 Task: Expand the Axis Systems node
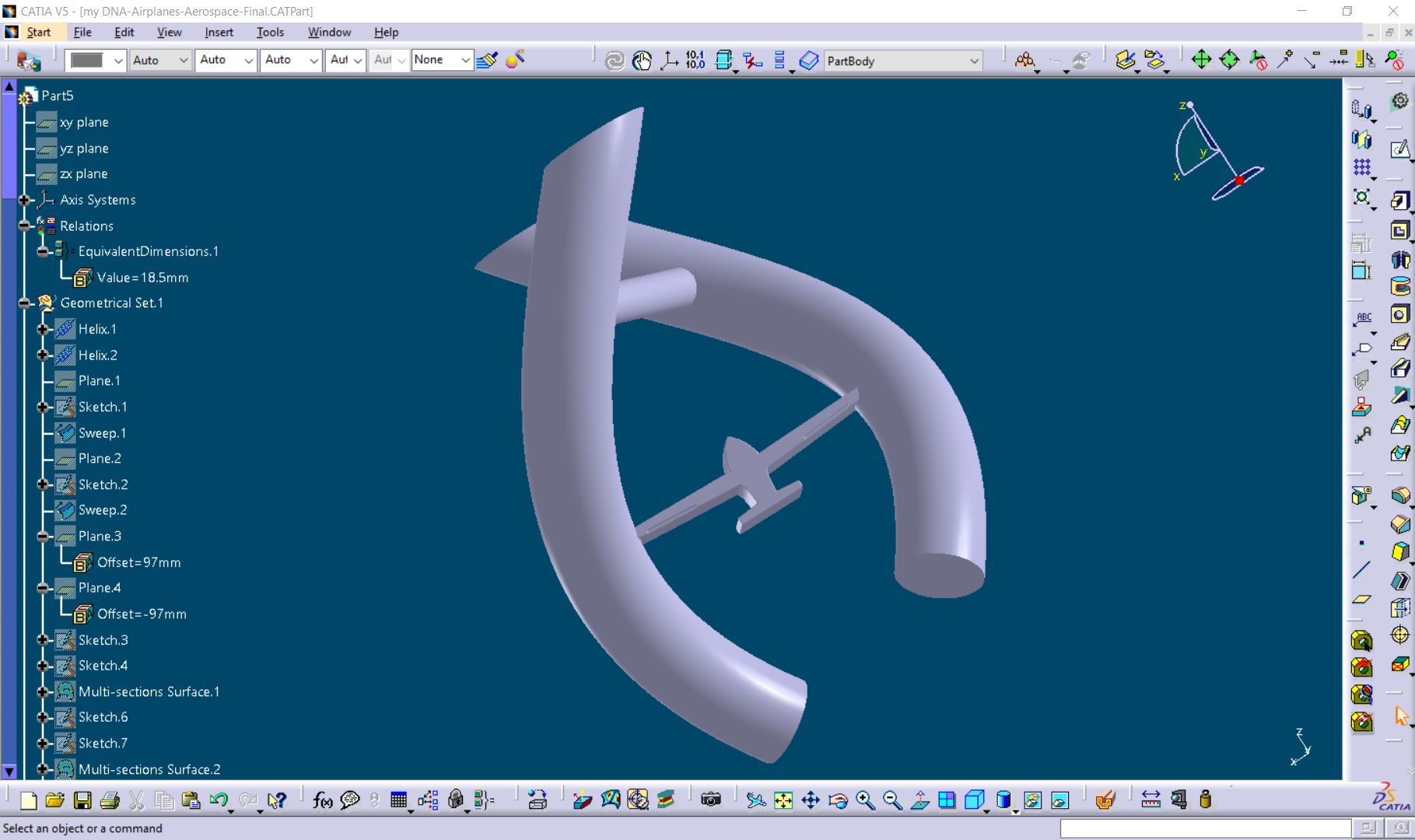coord(25,200)
